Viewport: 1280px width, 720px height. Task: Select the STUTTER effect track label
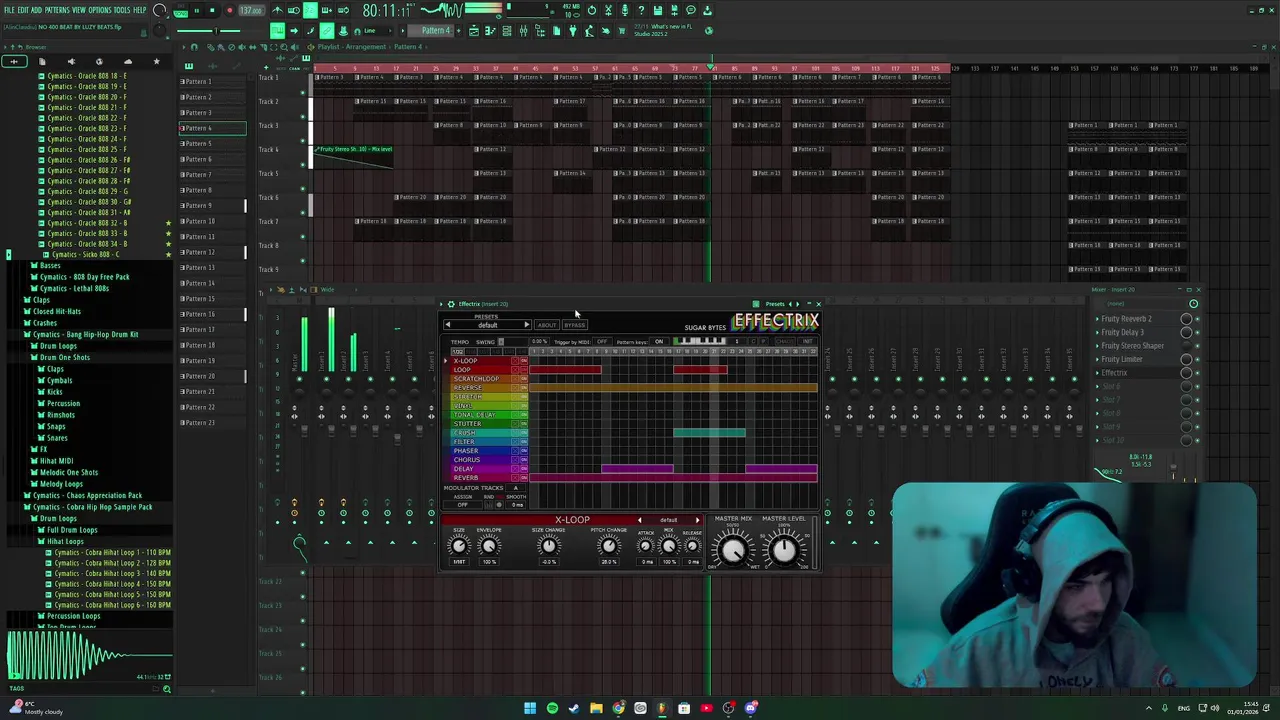pyautogui.click(x=468, y=424)
